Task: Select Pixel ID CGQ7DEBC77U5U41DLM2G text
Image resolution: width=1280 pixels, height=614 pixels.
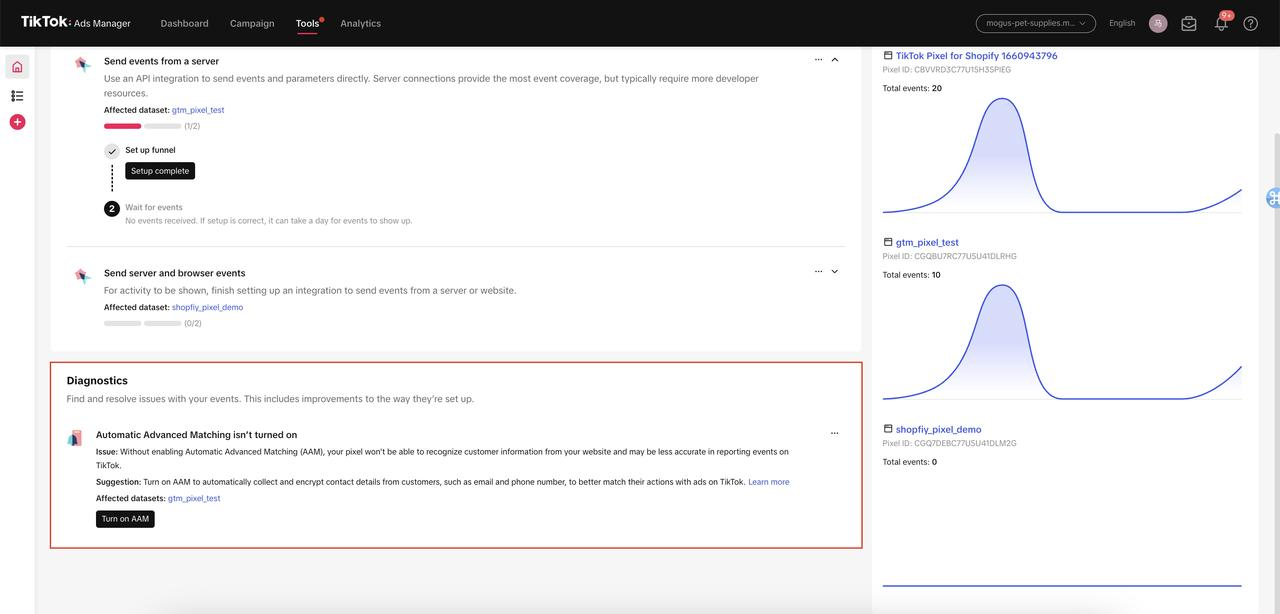Action: tap(949, 443)
